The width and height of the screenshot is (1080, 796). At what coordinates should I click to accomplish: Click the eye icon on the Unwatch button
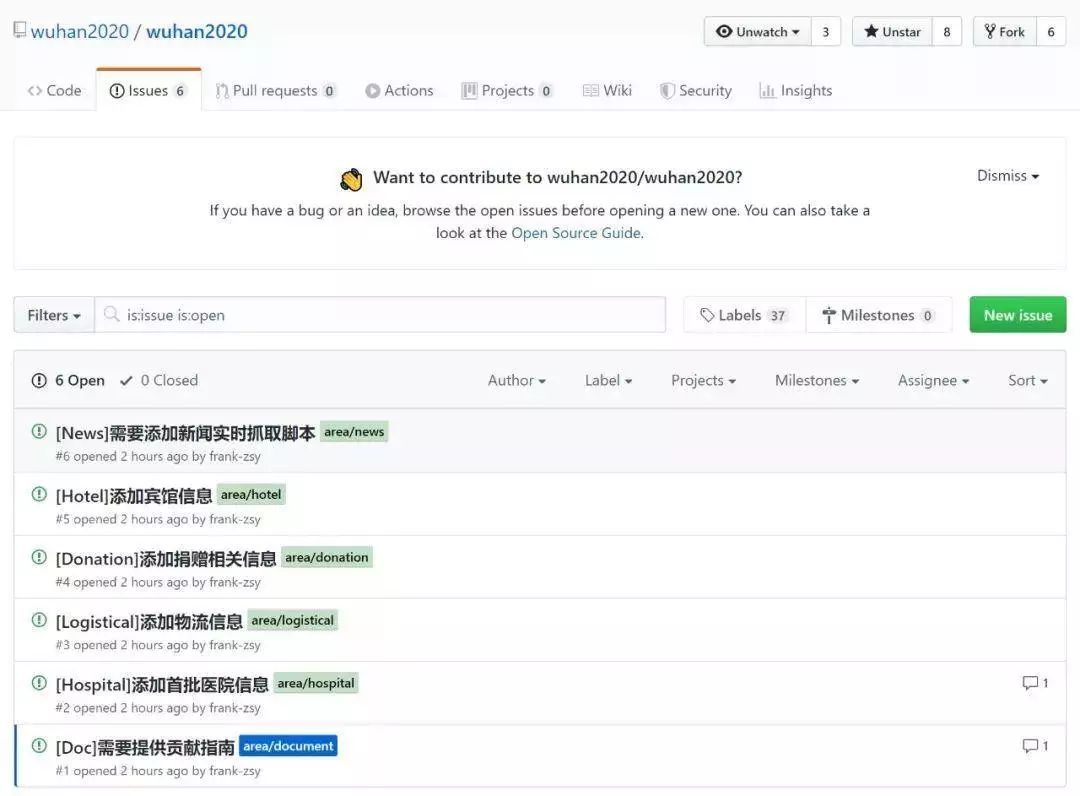(724, 31)
